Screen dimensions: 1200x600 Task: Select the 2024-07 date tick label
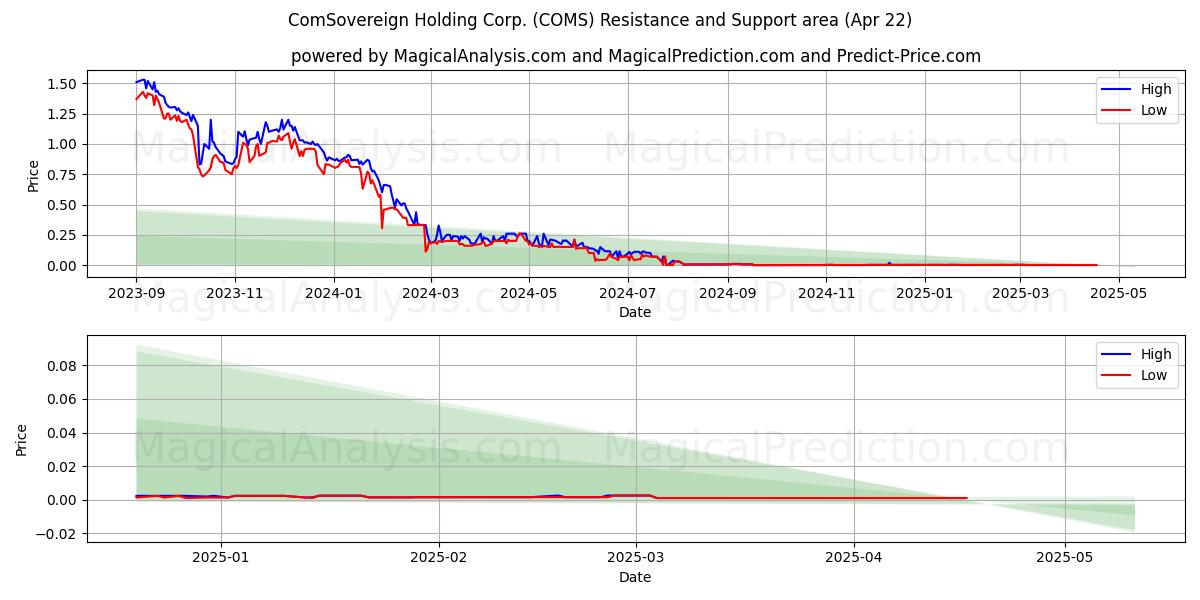627,294
